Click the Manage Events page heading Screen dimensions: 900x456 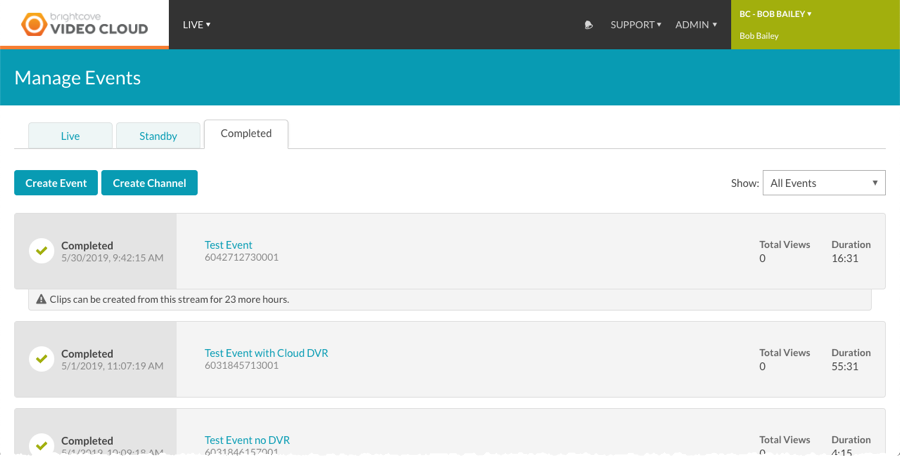[77, 78]
